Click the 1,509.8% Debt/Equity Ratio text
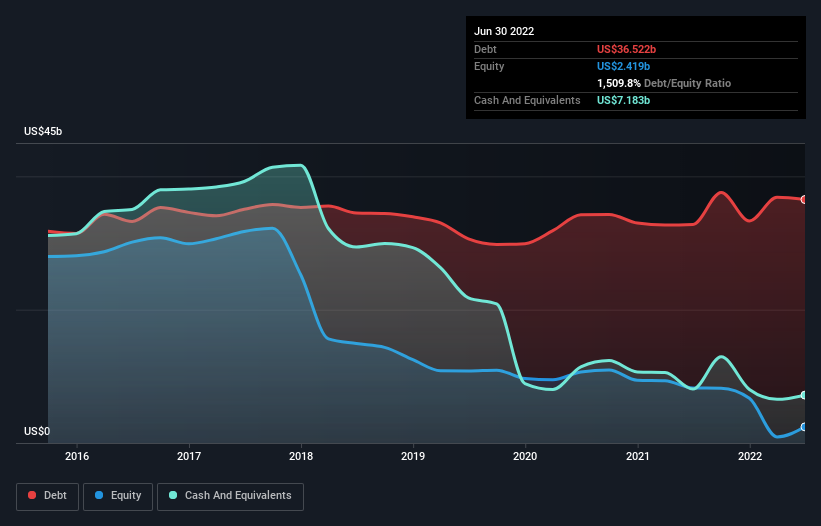This screenshot has height=526, width=821. pyautogui.click(x=664, y=83)
